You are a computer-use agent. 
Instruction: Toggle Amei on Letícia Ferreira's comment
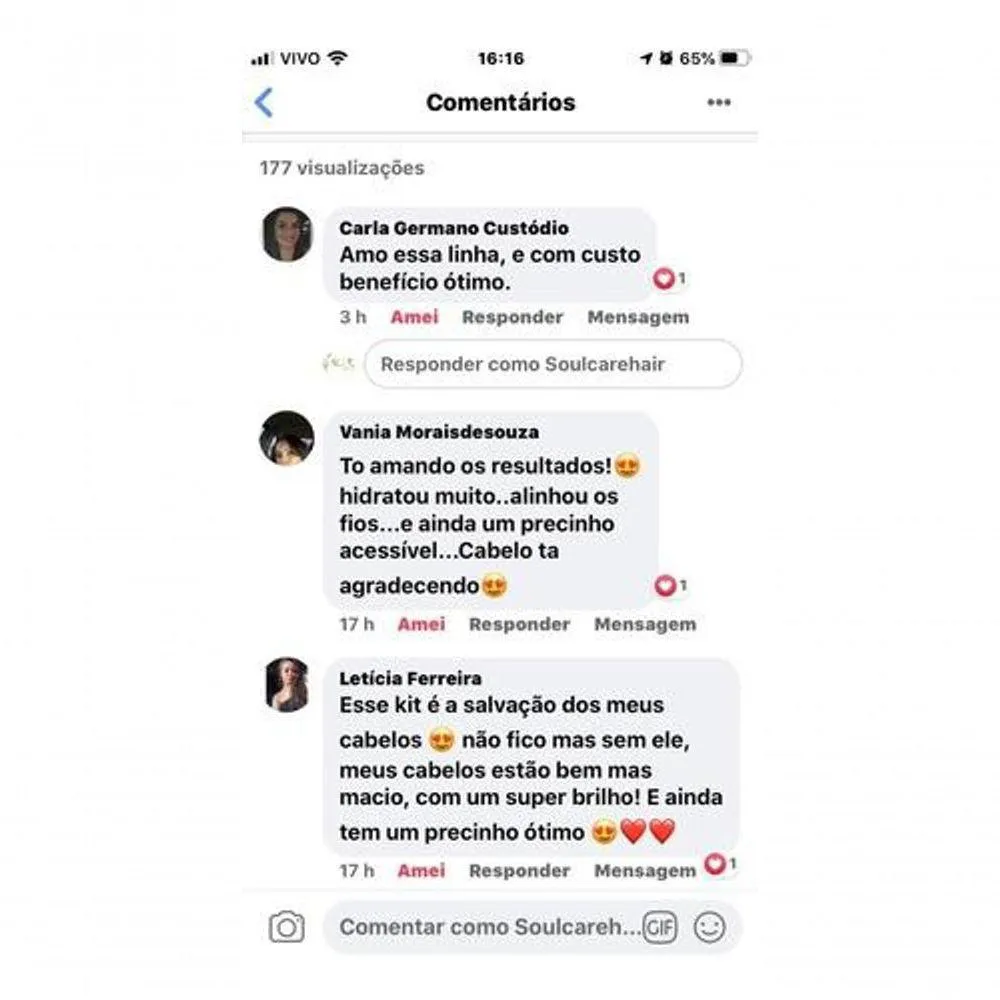(x=422, y=871)
